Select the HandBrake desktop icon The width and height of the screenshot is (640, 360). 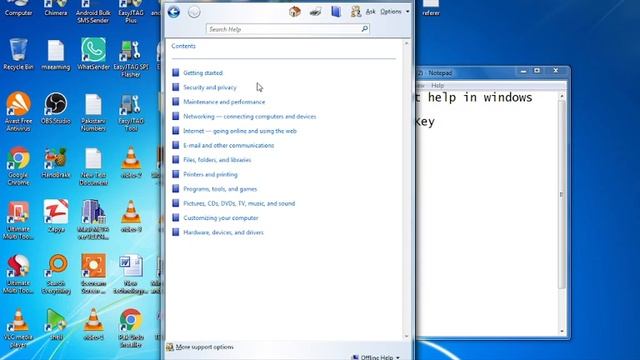coord(56,162)
